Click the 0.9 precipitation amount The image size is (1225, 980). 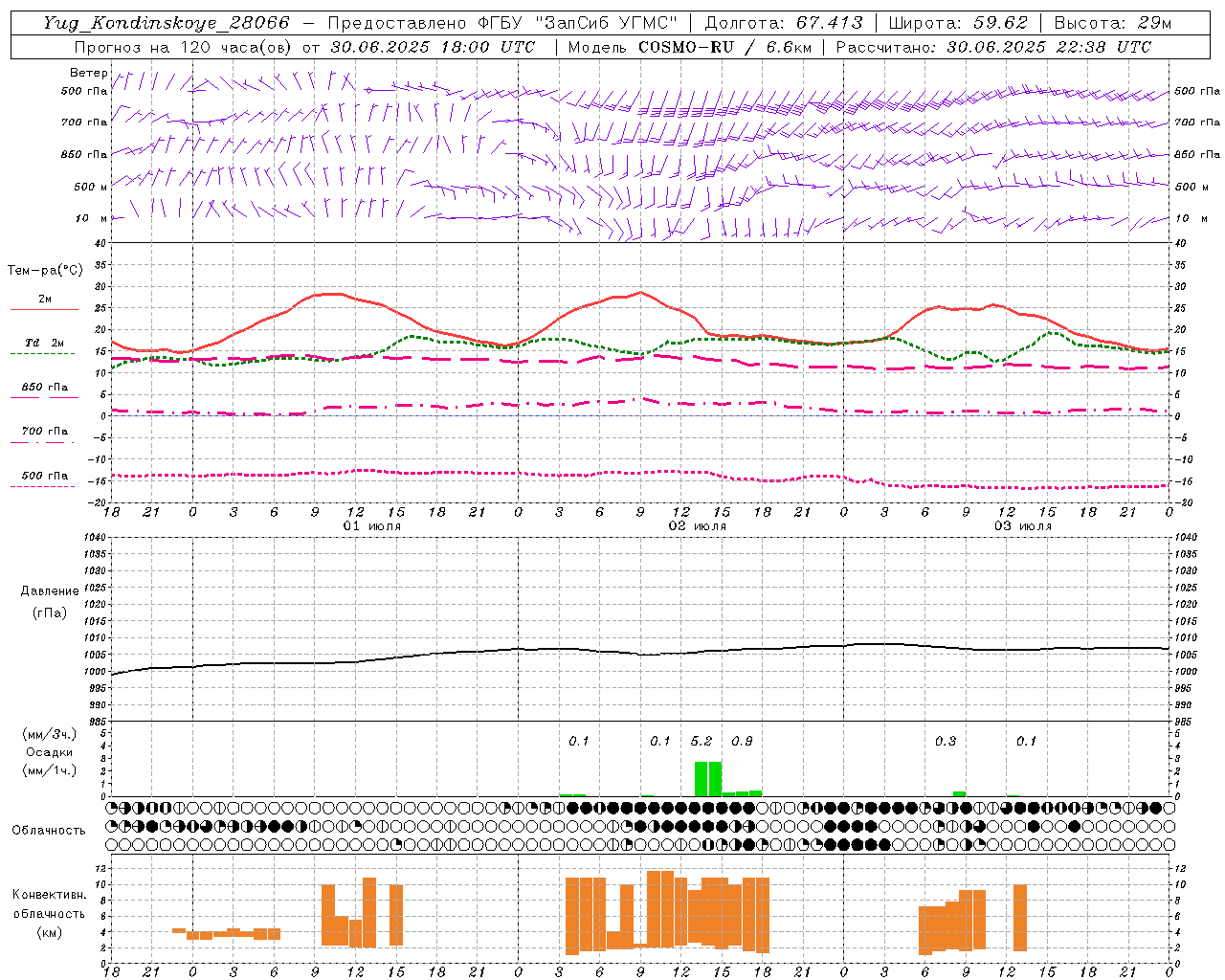tap(742, 742)
